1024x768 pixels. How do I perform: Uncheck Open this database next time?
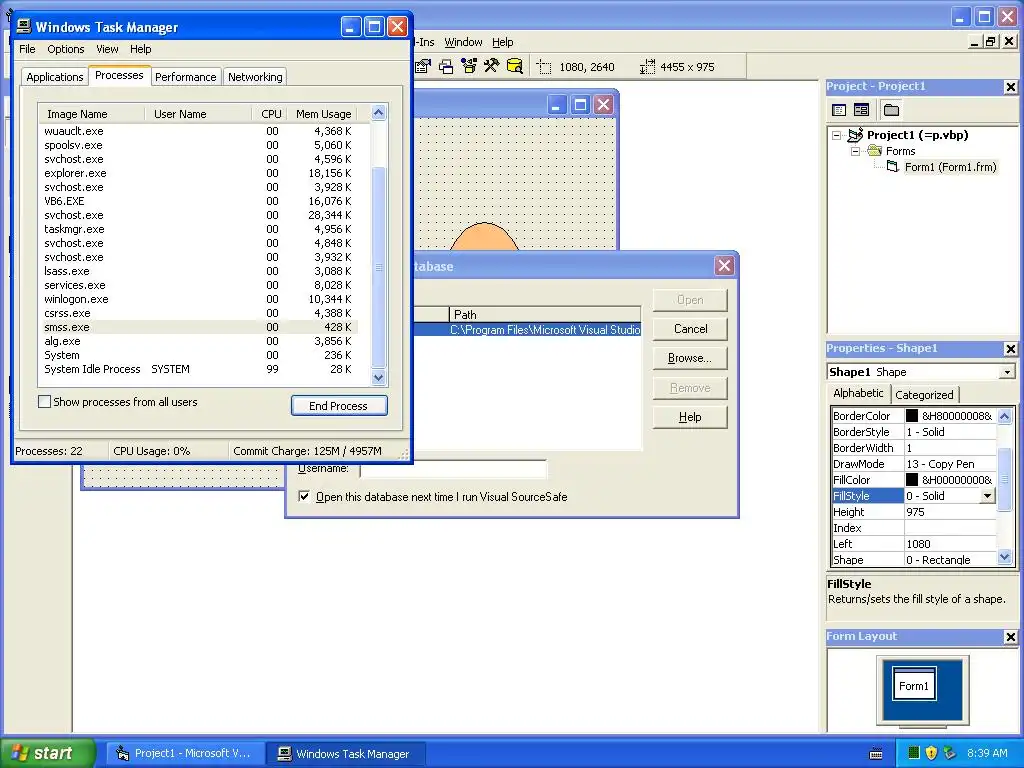[x=304, y=496]
